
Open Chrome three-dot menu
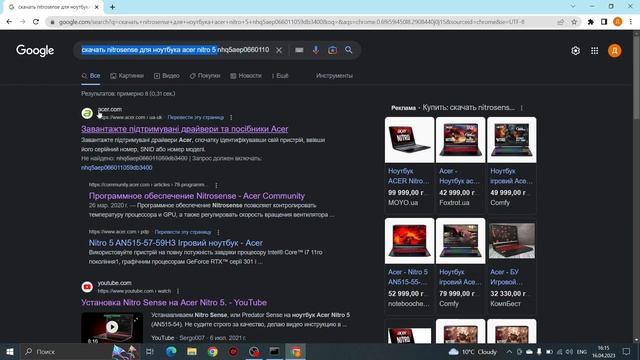pos(631,22)
